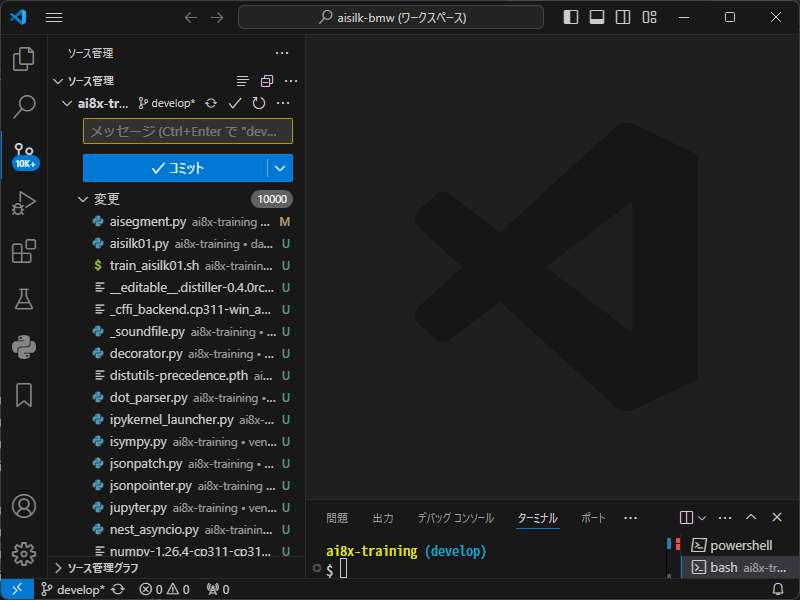Open more actions on the ソース管理 section header
800x600 pixels.
pyautogui.click(x=291, y=81)
